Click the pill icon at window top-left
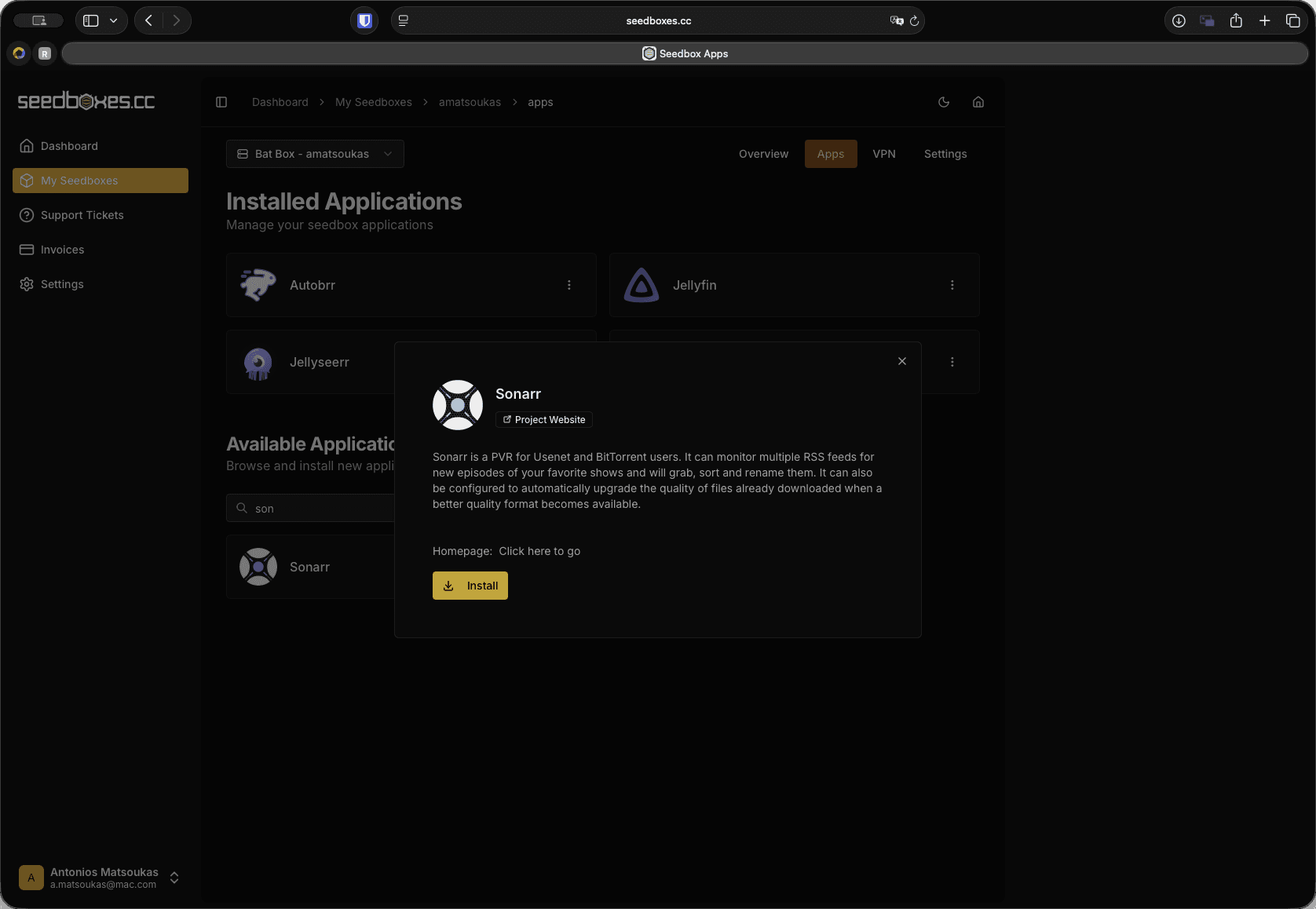 point(38,20)
